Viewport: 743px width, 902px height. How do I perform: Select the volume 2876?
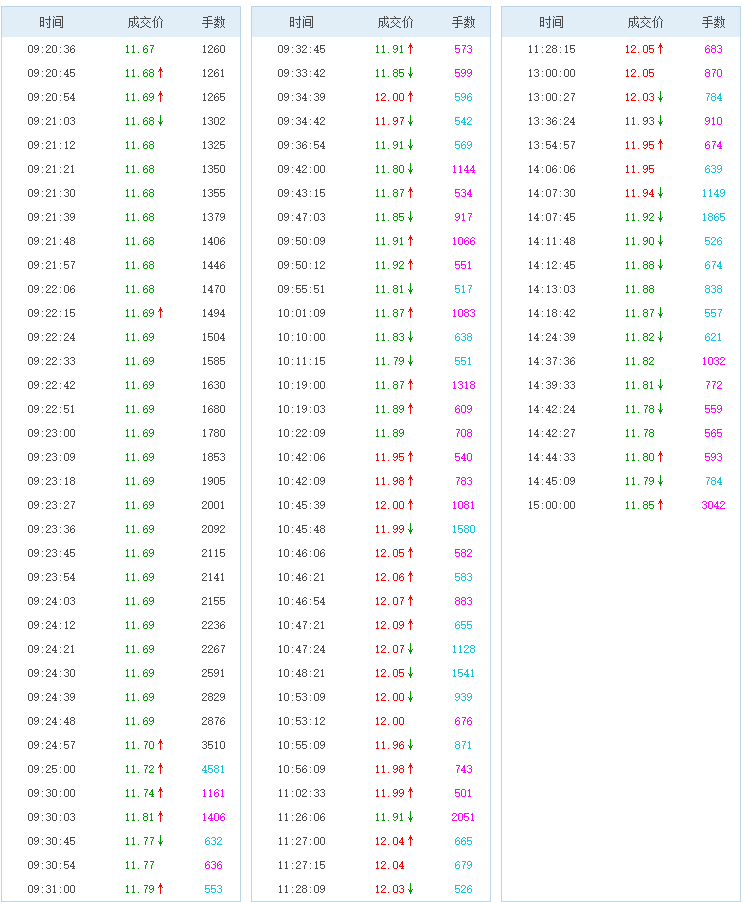tap(213, 721)
